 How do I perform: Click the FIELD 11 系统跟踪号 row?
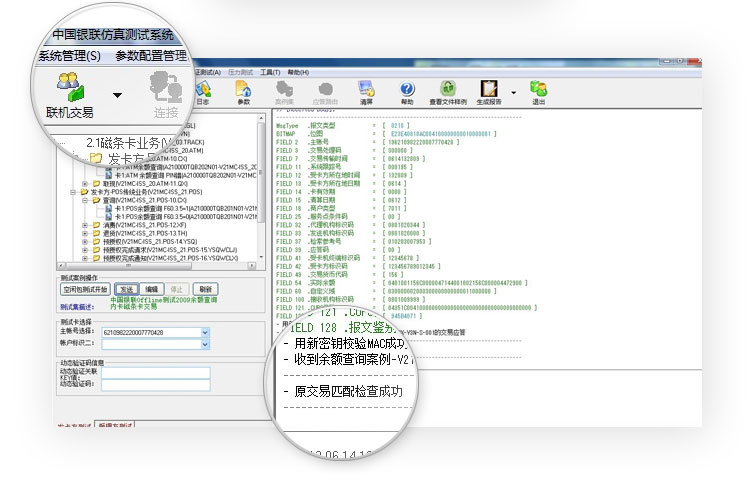[344, 167]
